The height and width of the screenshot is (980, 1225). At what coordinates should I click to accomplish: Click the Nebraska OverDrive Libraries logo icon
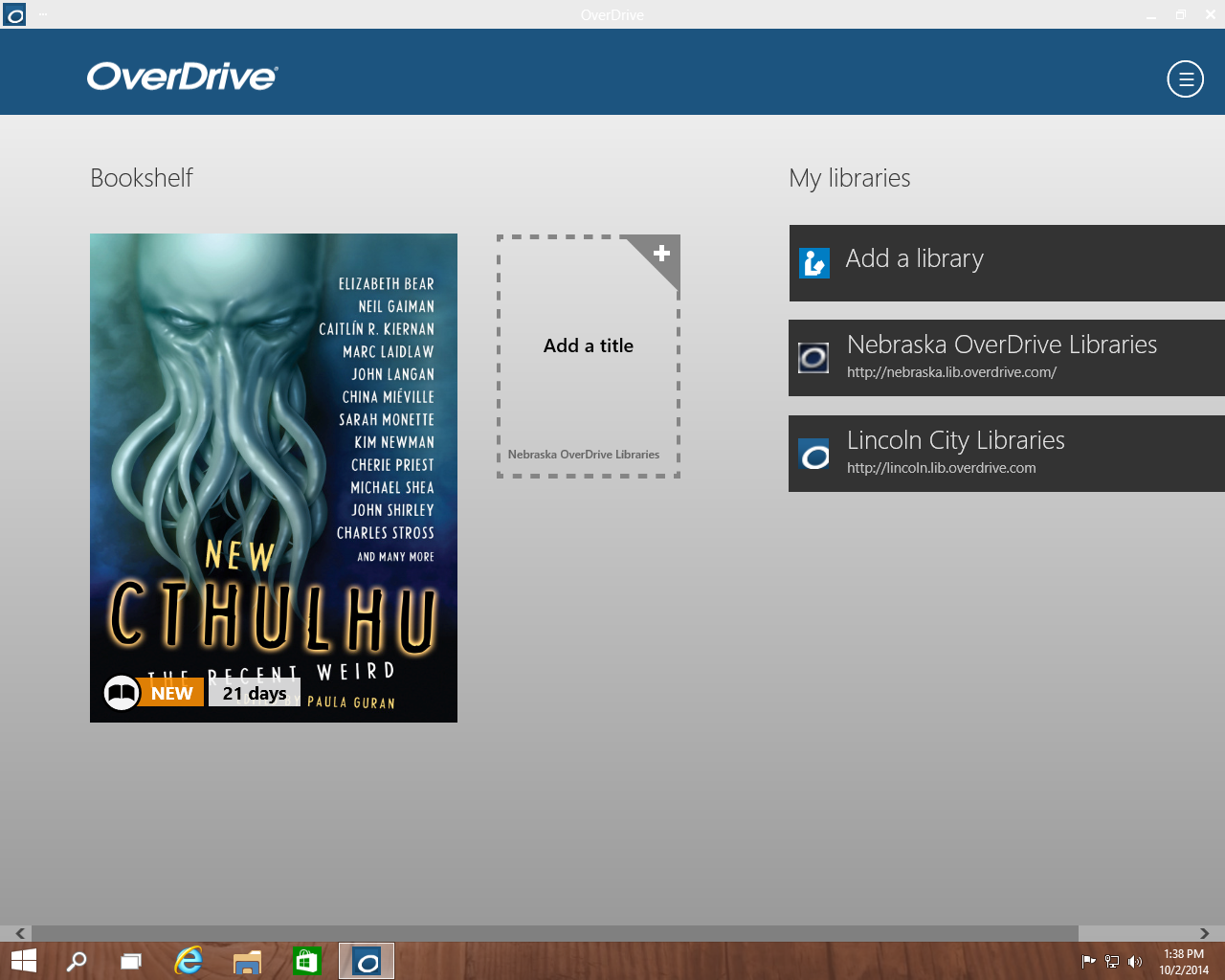coord(814,358)
